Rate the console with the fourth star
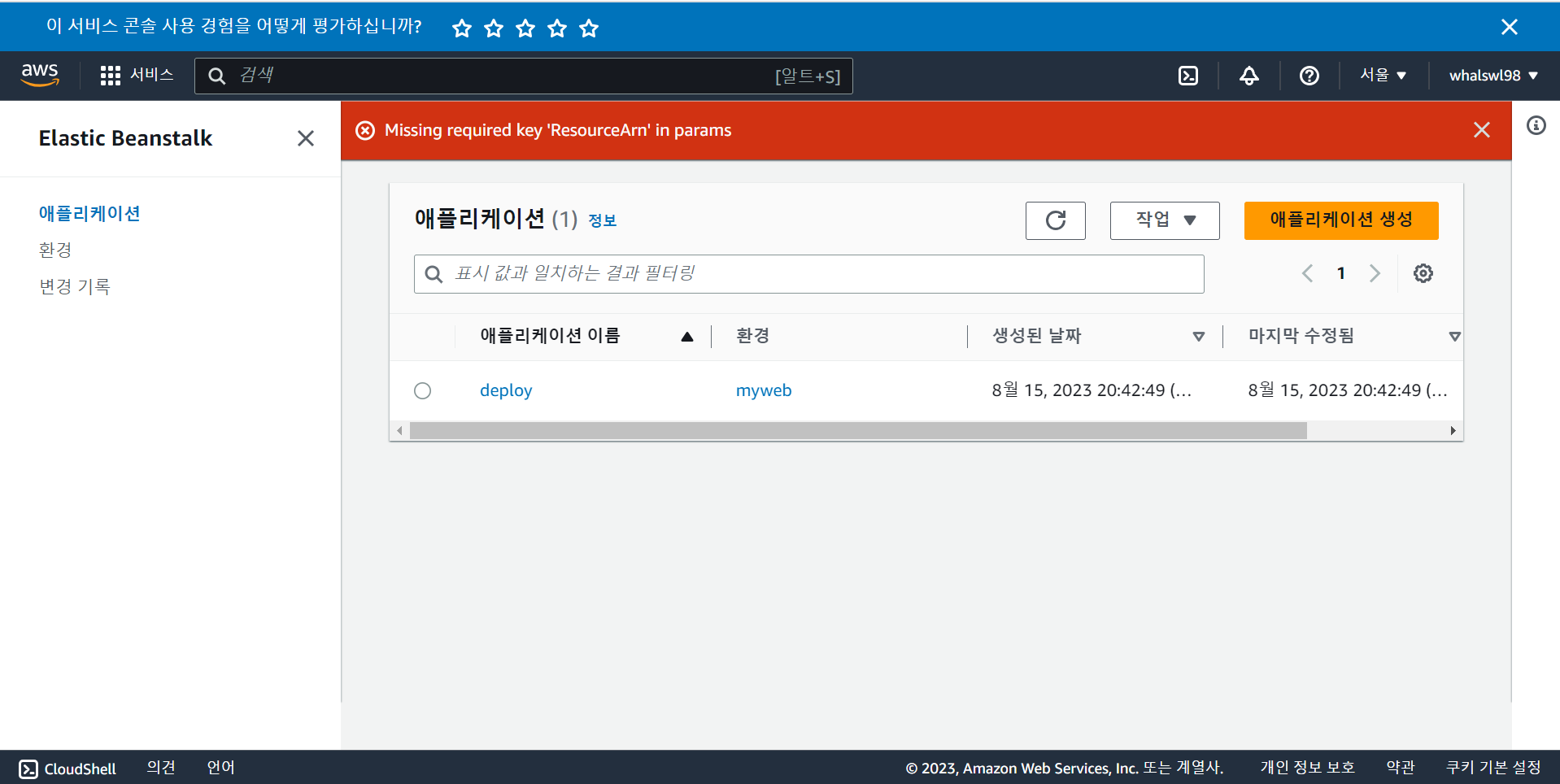Screen dimensions: 1560x784 pyautogui.click(x=557, y=28)
